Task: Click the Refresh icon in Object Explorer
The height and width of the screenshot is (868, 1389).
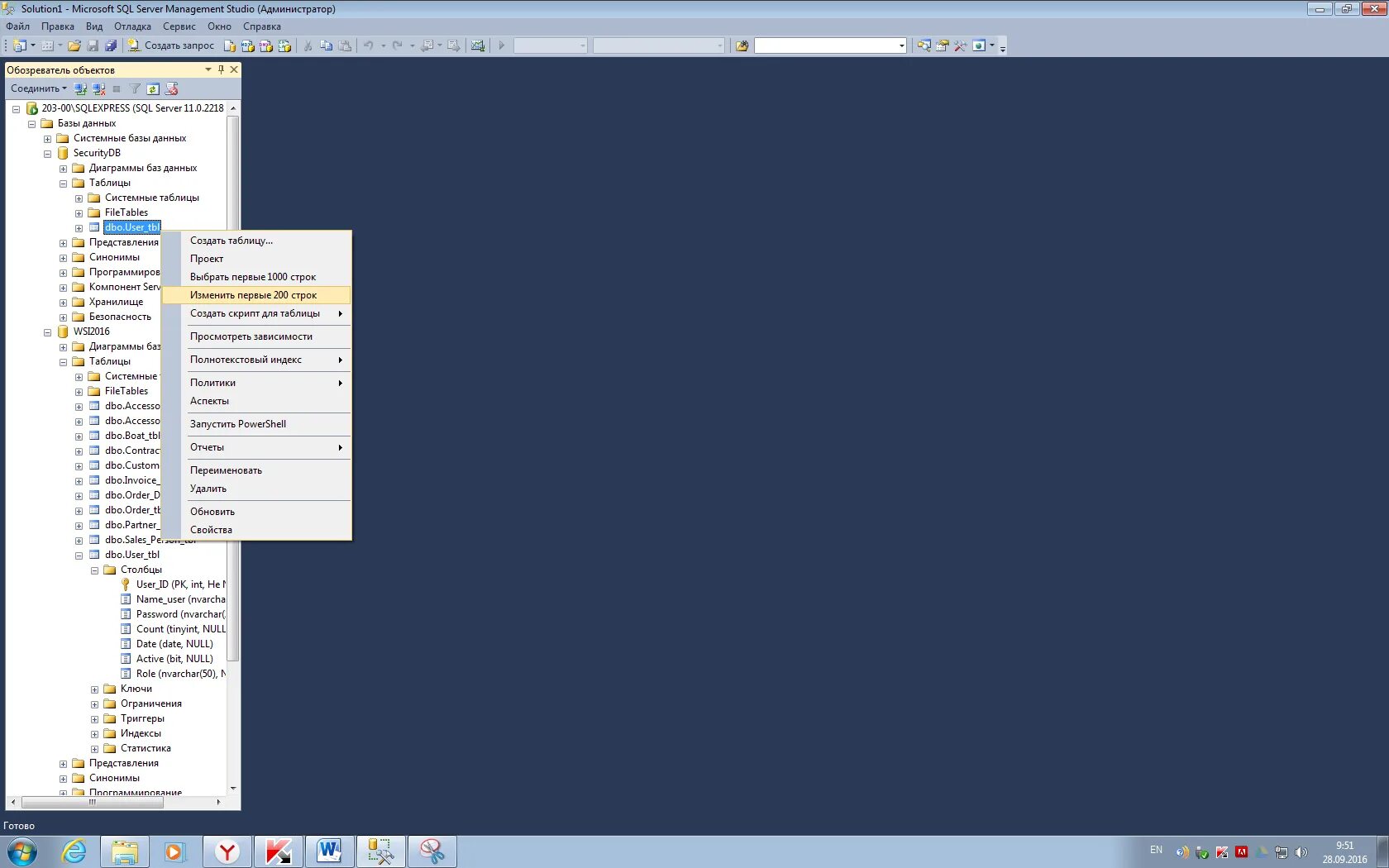Action: tap(153, 88)
